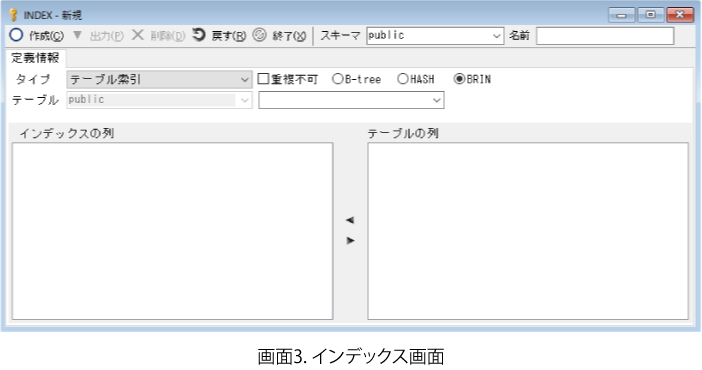Select the HASH index type option

click(402, 79)
